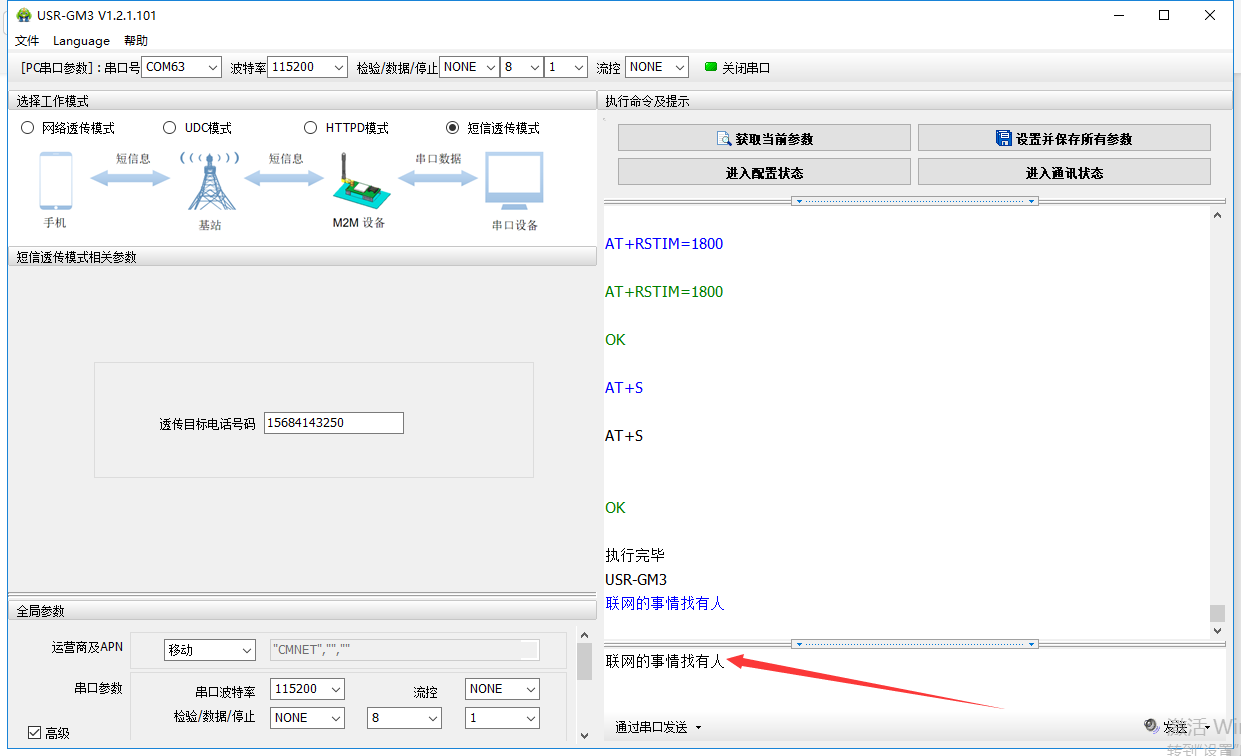Click the USR-GM3 app icon in title bar
This screenshot has height=756, width=1241.
click(23, 15)
